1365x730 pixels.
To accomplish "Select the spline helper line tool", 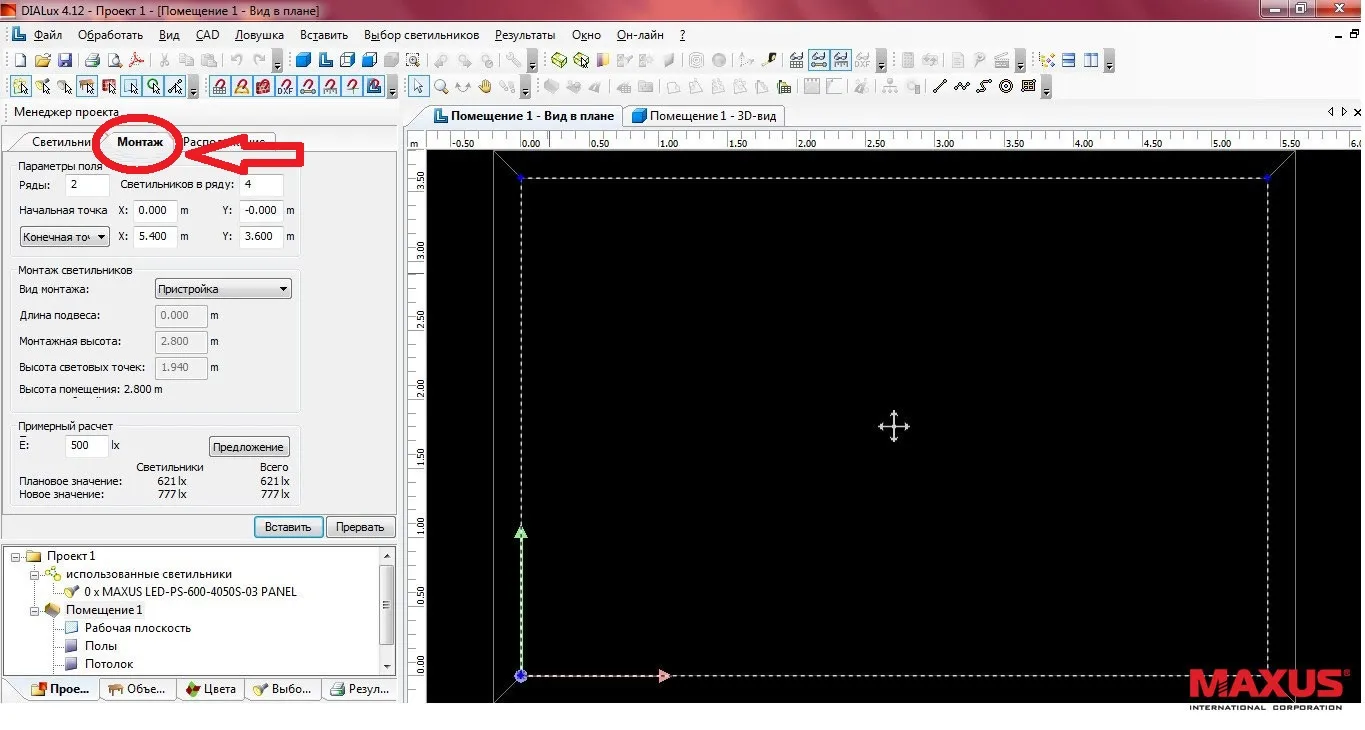I will (984, 86).
